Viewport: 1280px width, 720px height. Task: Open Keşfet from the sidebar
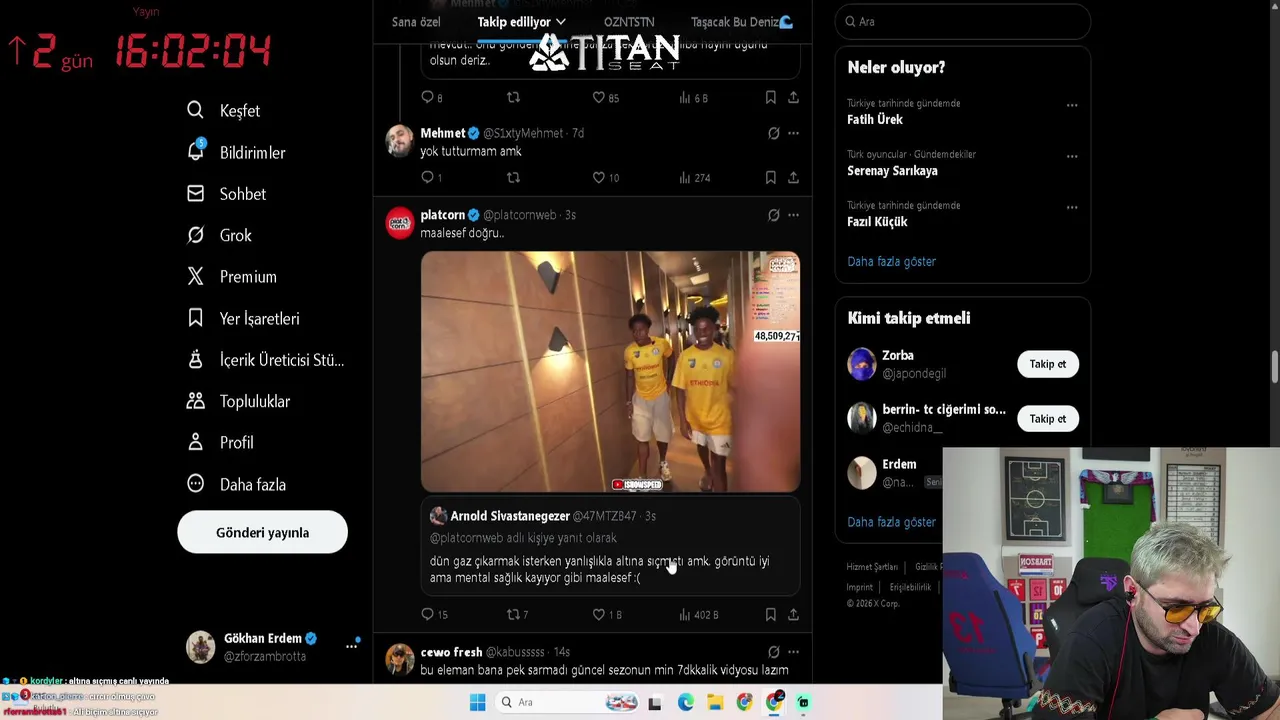pos(224,111)
